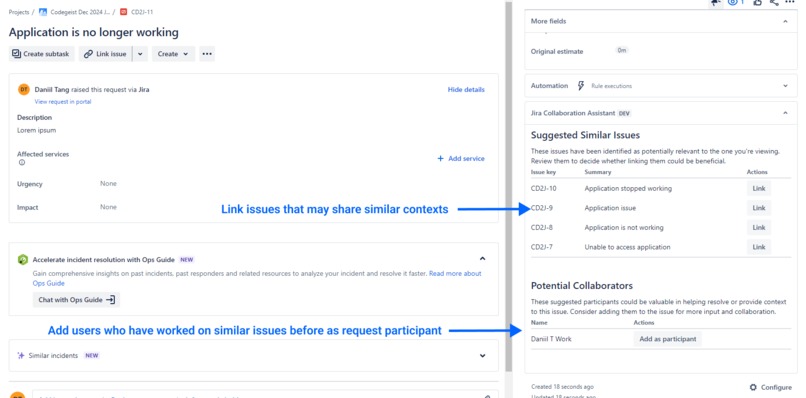The height and width of the screenshot is (398, 806).
Task: Click the Codegeist project avatar icon in breadcrumb
Action: (43, 12)
